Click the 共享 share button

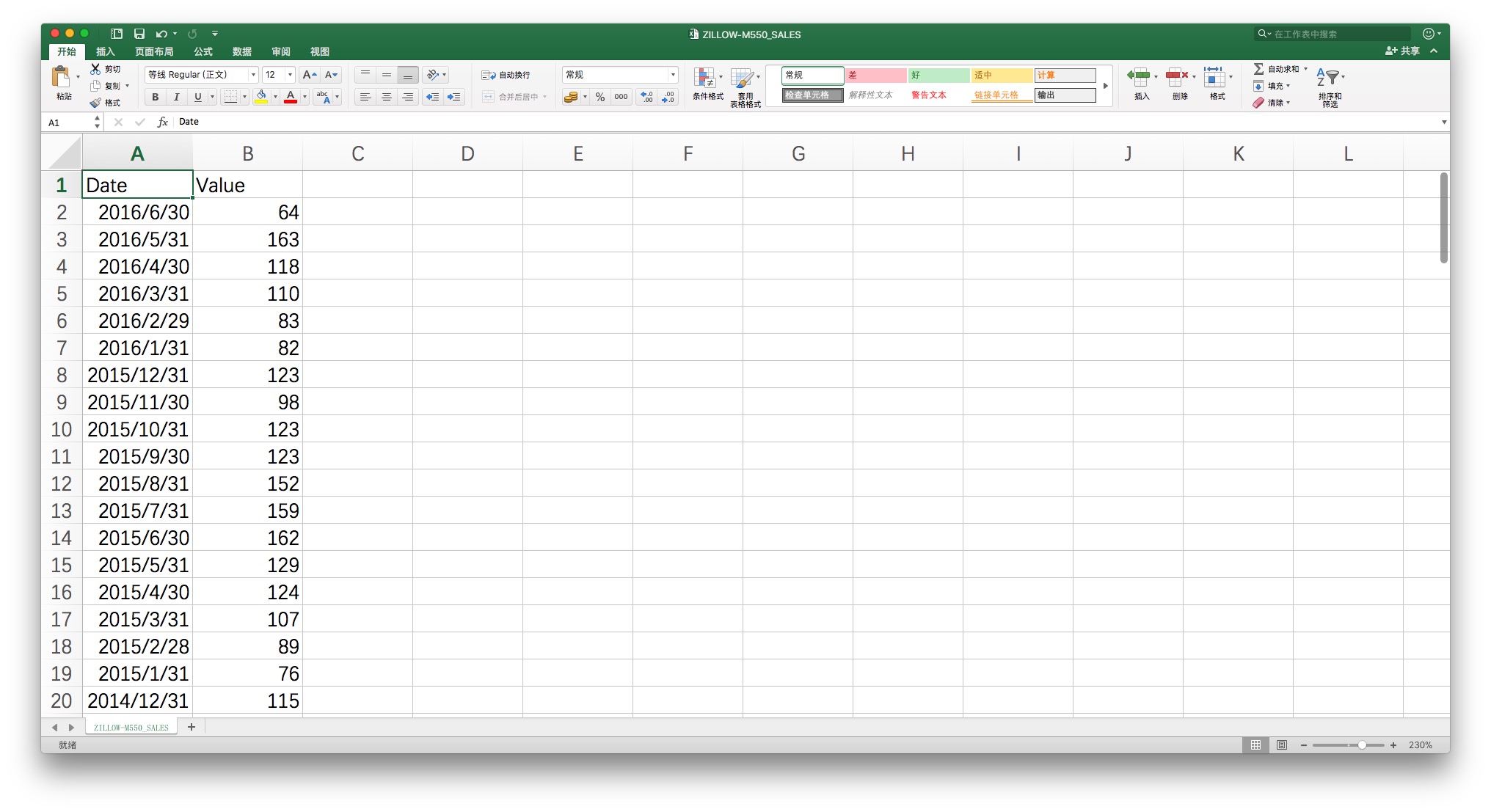click(1402, 51)
